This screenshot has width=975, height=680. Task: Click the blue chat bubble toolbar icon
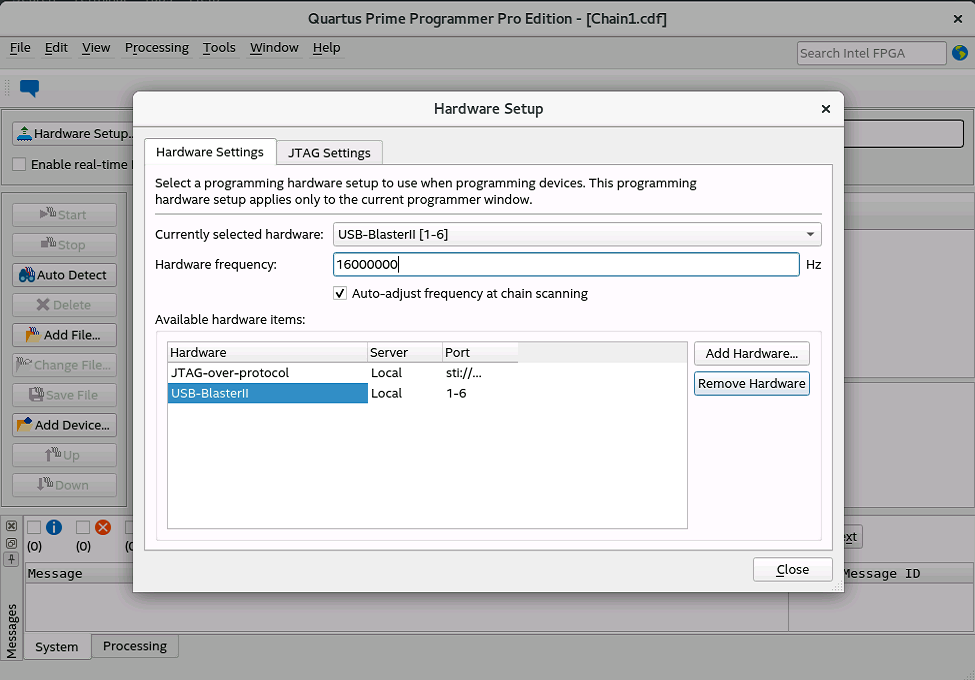pyautogui.click(x=29, y=88)
